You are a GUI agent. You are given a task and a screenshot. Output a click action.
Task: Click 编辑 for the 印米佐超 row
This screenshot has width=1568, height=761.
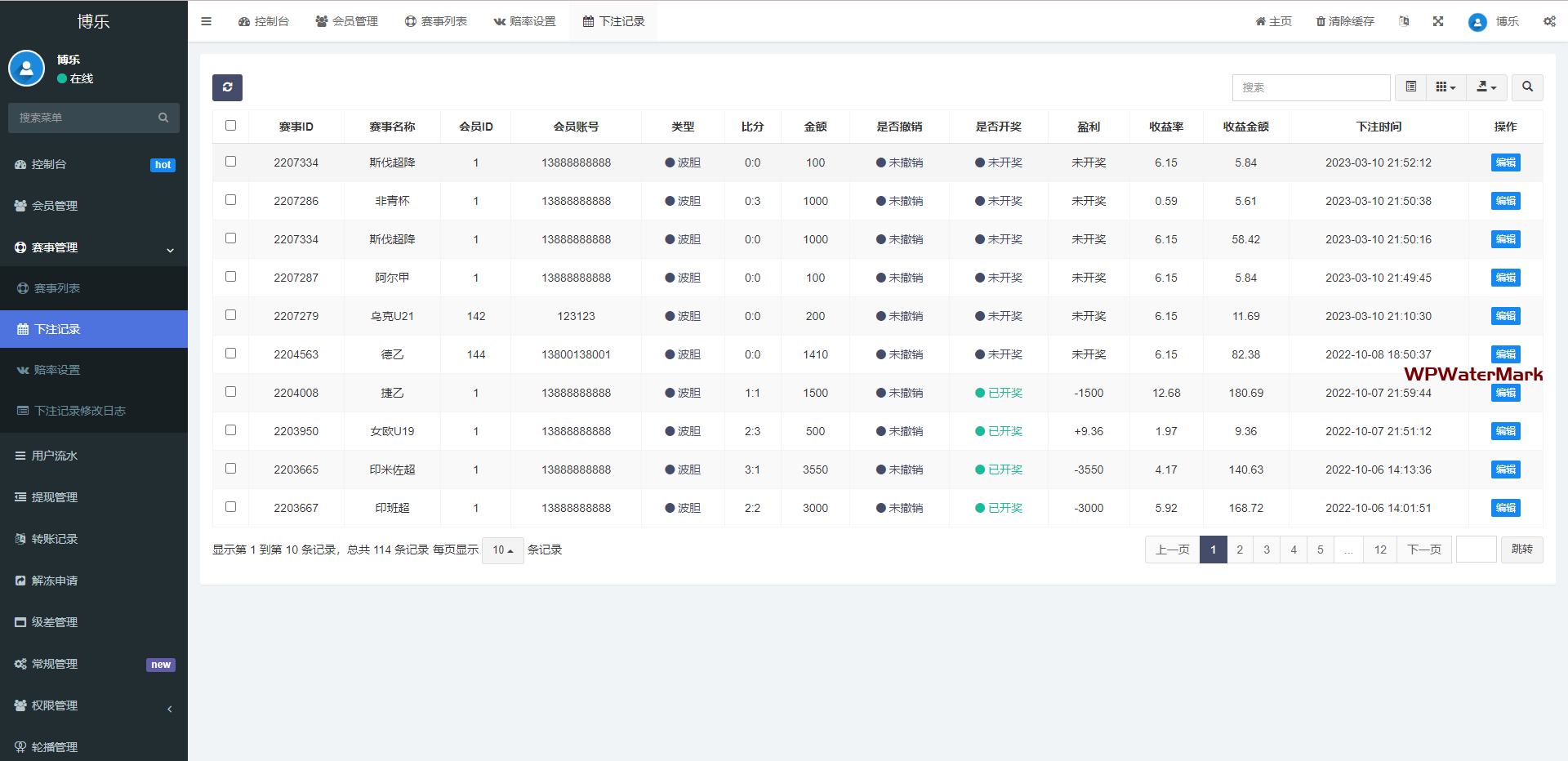point(1505,470)
